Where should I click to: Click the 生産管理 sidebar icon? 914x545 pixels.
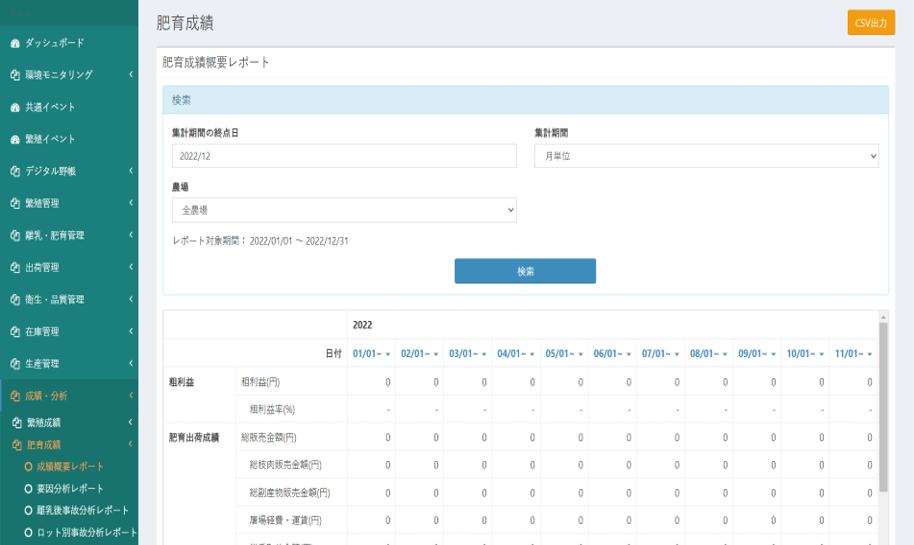pos(15,364)
